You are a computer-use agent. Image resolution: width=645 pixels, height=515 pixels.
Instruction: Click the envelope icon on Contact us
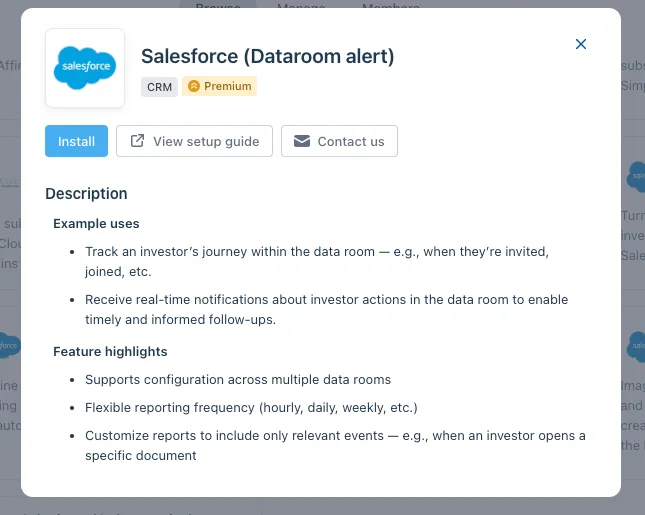coord(302,141)
